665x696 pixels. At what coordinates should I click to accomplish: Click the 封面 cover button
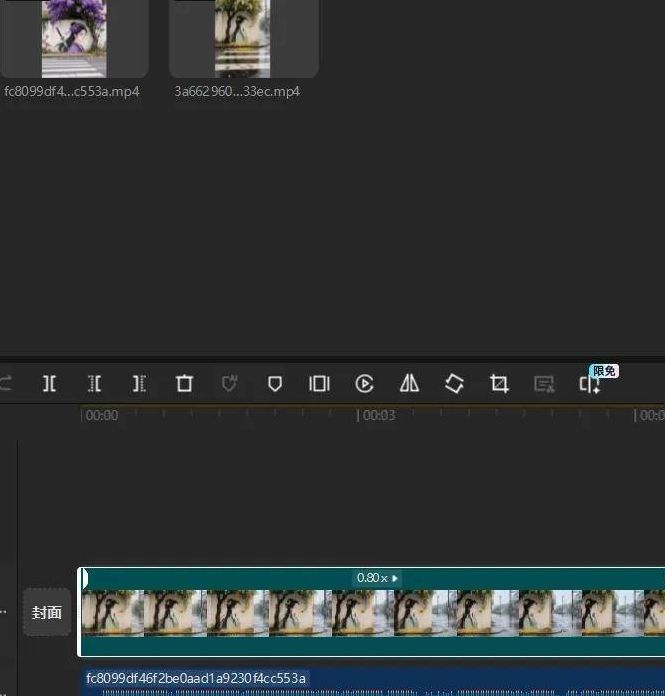(47, 613)
